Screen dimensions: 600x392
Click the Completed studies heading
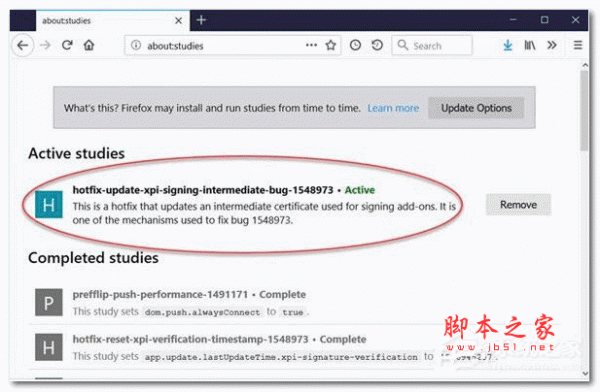pos(93,258)
